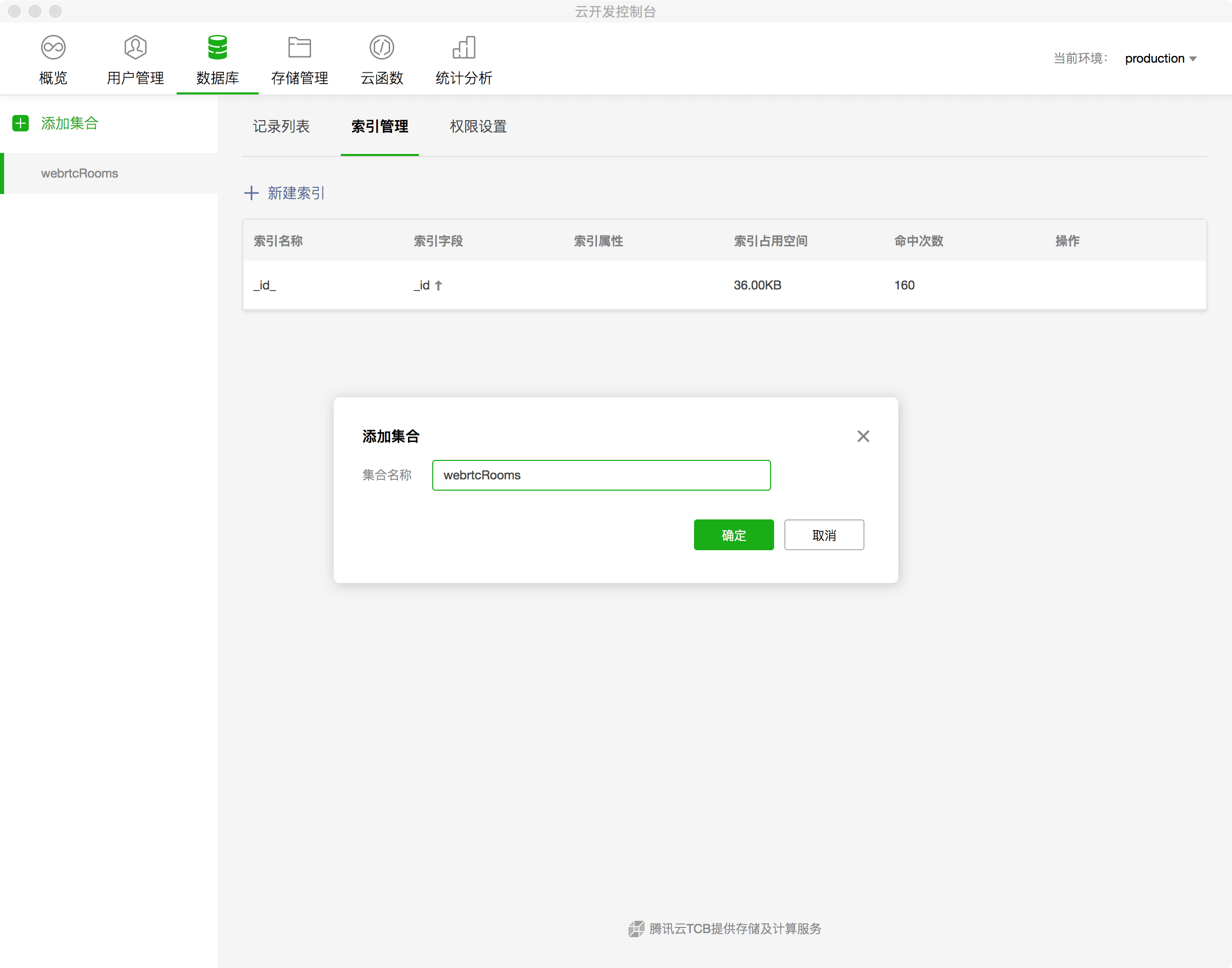Switch to the 权限设置 tab
Viewport: 1232px width, 968px height.
[x=478, y=127]
